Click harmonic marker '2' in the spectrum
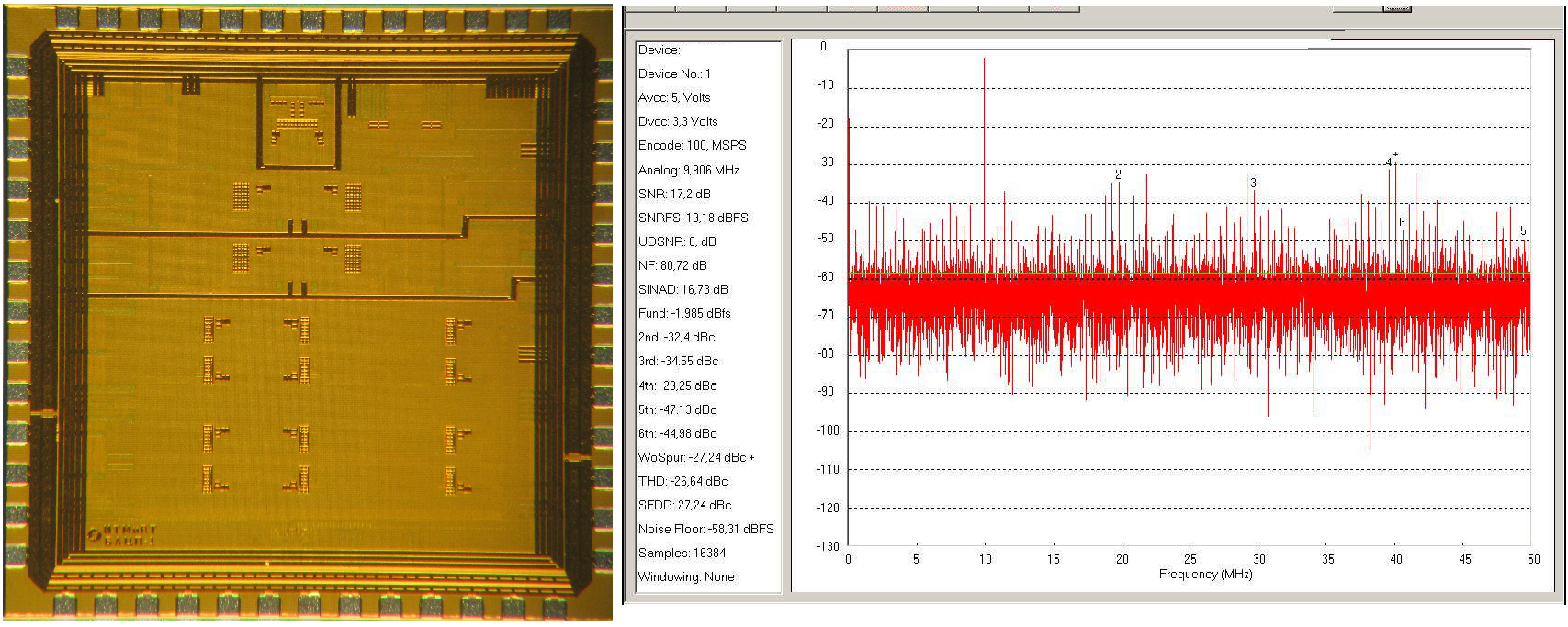 click(1118, 174)
